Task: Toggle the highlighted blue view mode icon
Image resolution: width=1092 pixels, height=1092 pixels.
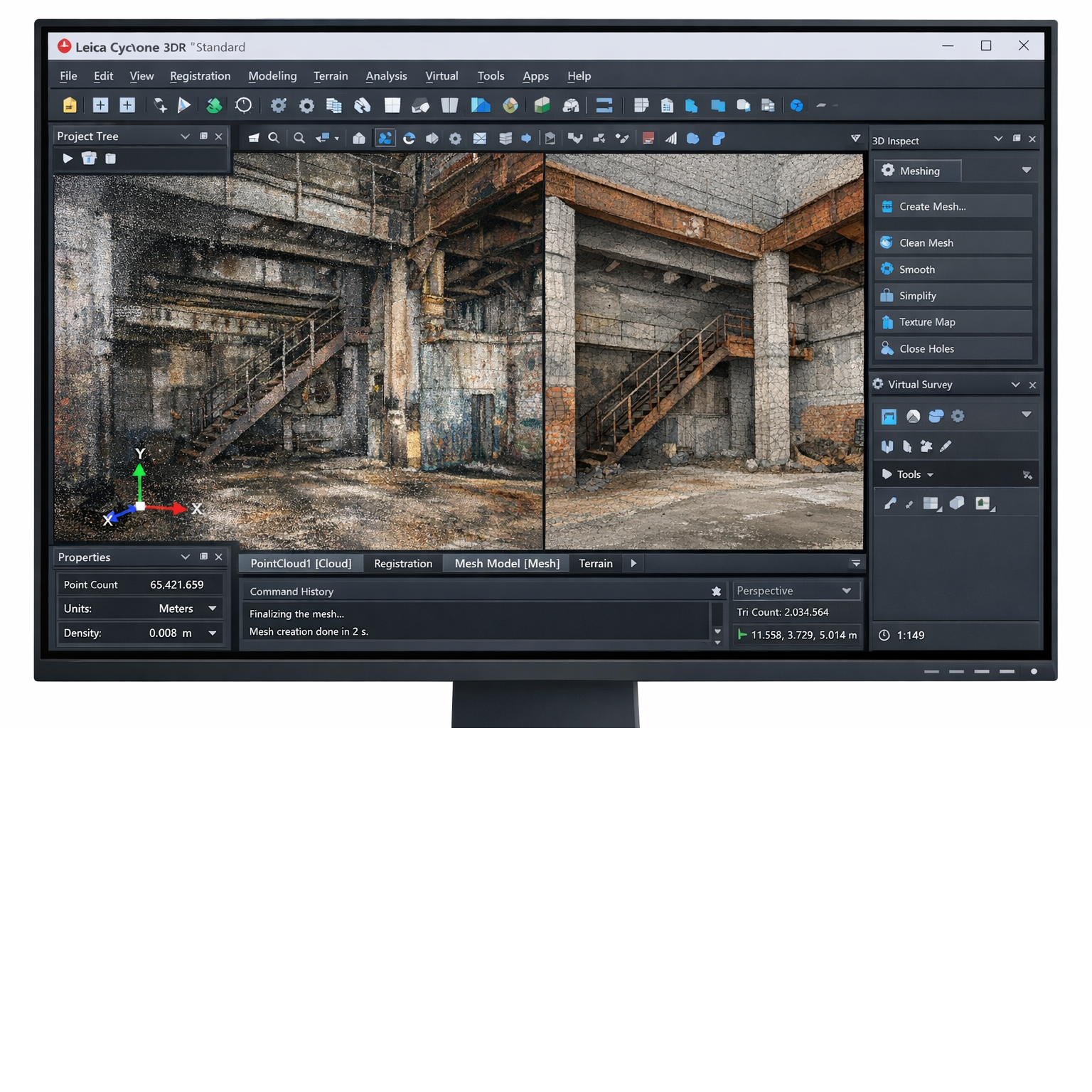Action: (385, 138)
